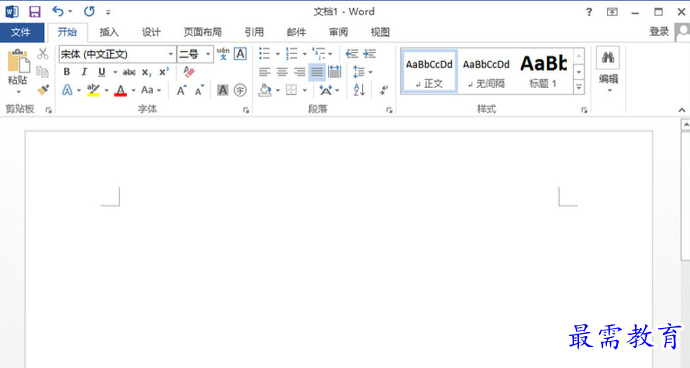Viewport: 690px width, 368px height.
Task: Cut the selection with scissors icon
Action: [43, 54]
